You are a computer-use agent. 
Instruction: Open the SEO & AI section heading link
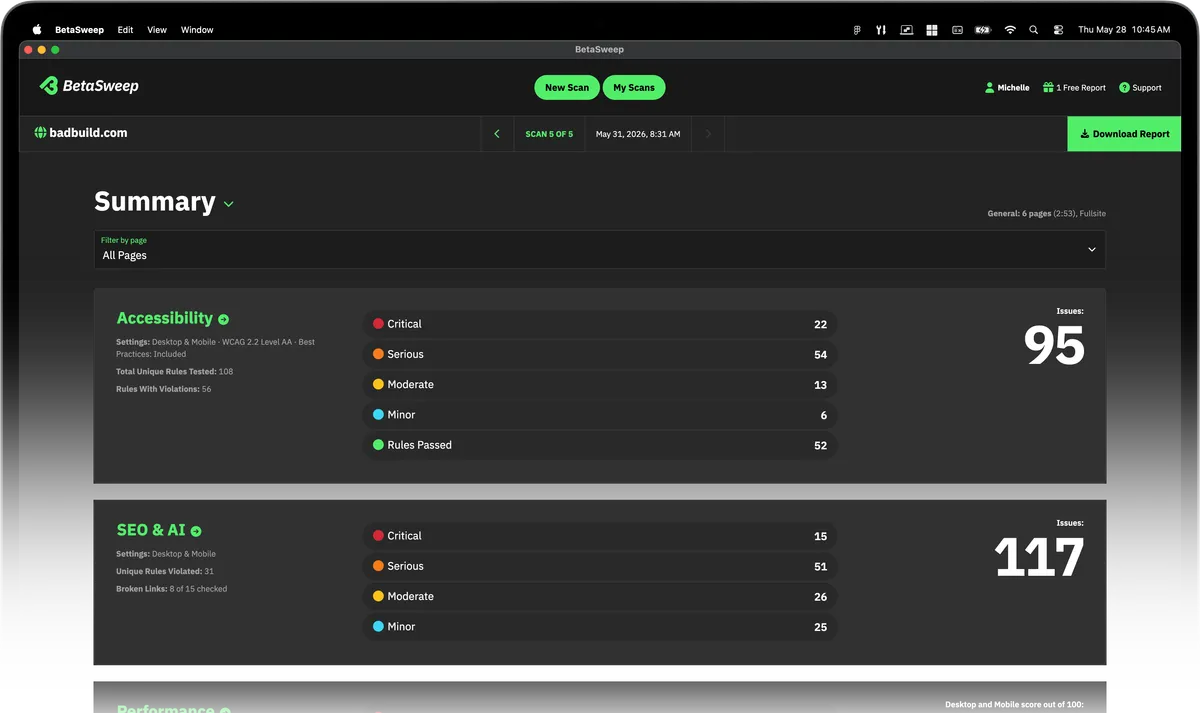[x=151, y=530]
